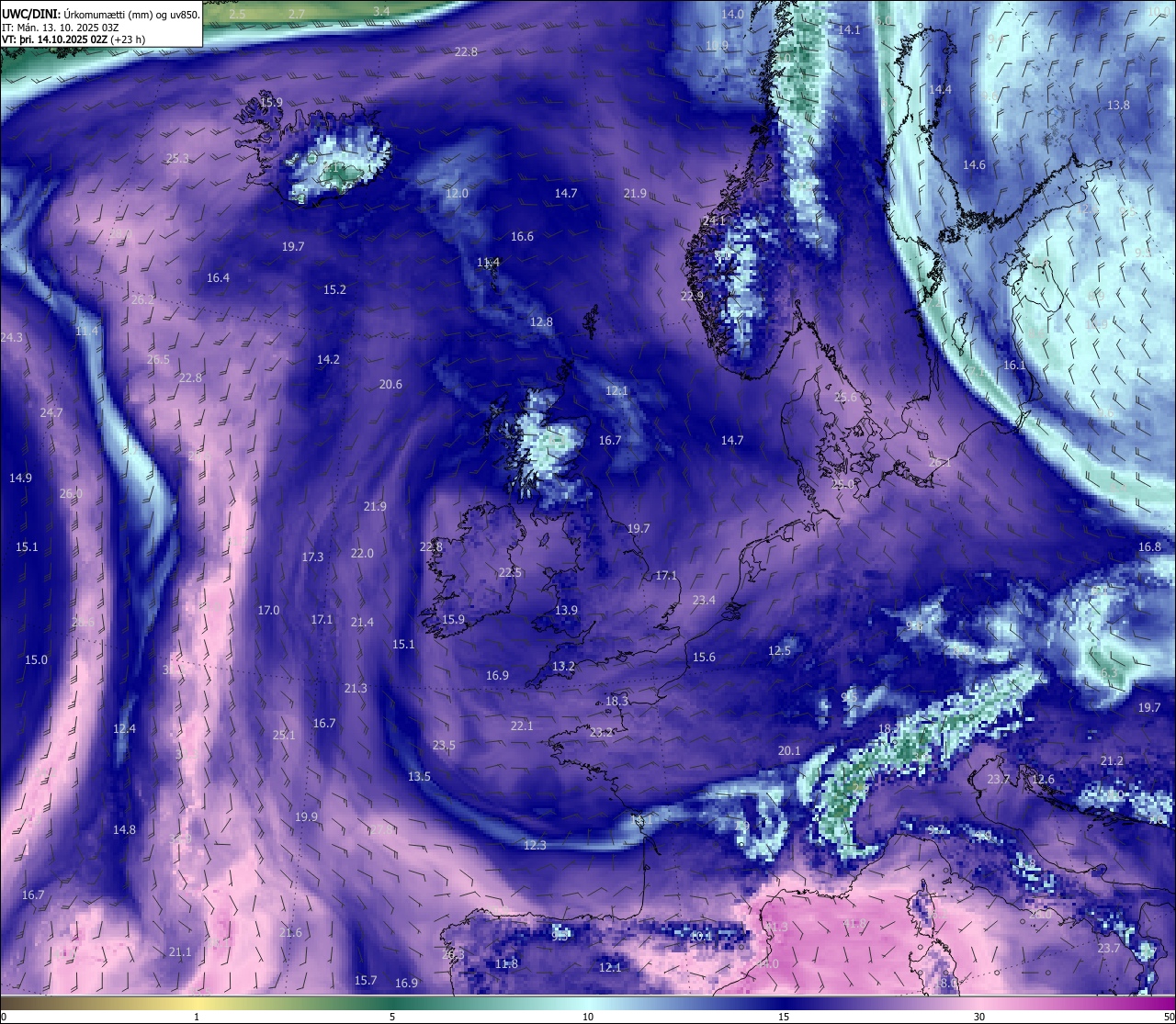Click the 16.6 value label

[522, 236]
